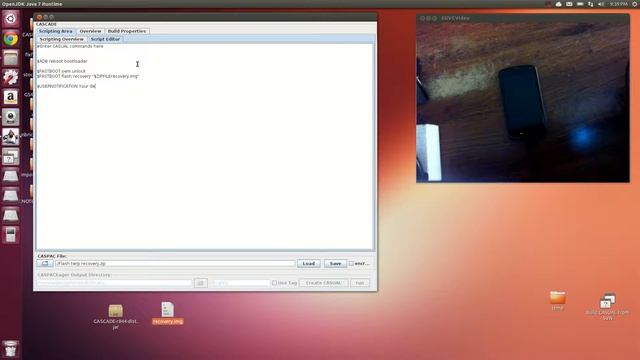
Task: Open the NetBeans cube dock icon
Action: coord(11,137)
